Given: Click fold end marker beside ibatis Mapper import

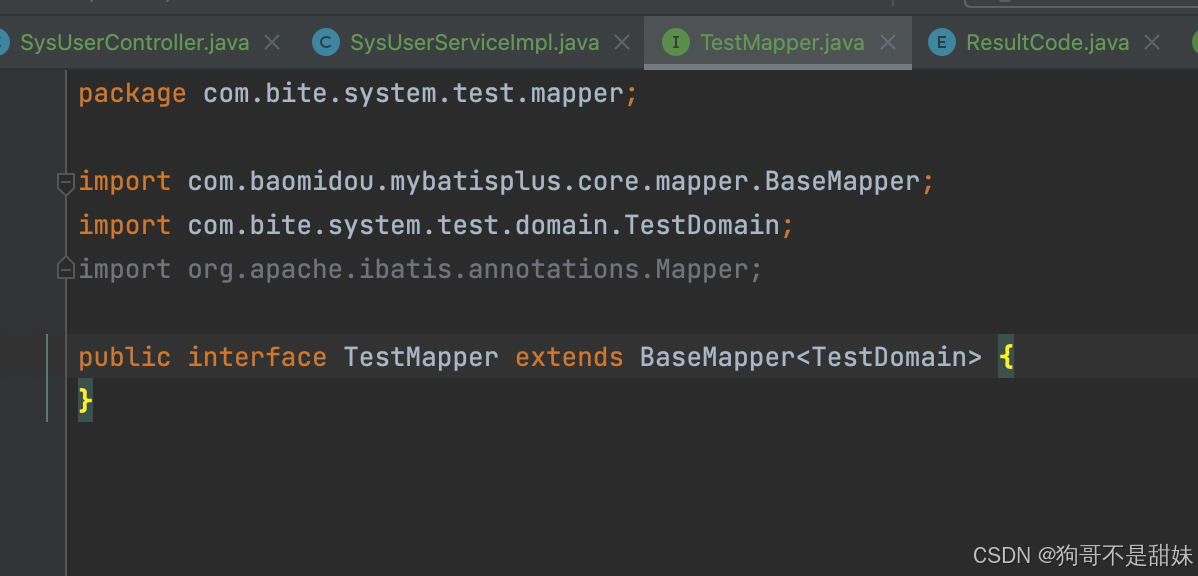Looking at the screenshot, I should pyautogui.click(x=66, y=269).
